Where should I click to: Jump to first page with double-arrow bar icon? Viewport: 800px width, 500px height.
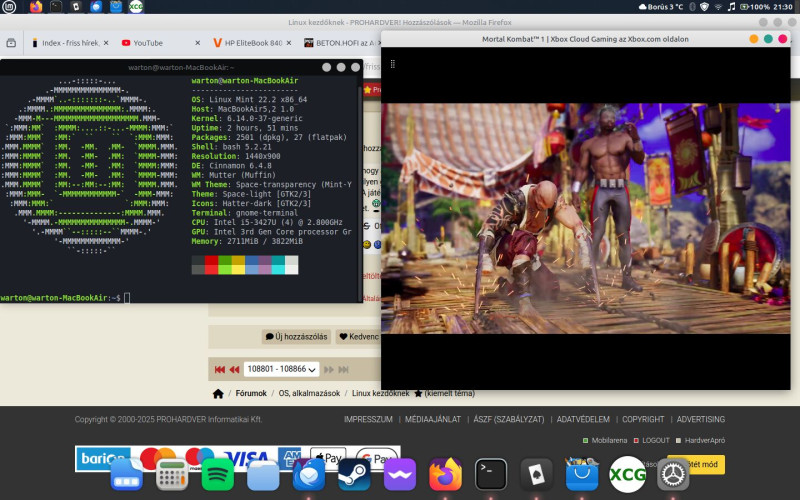pos(220,369)
